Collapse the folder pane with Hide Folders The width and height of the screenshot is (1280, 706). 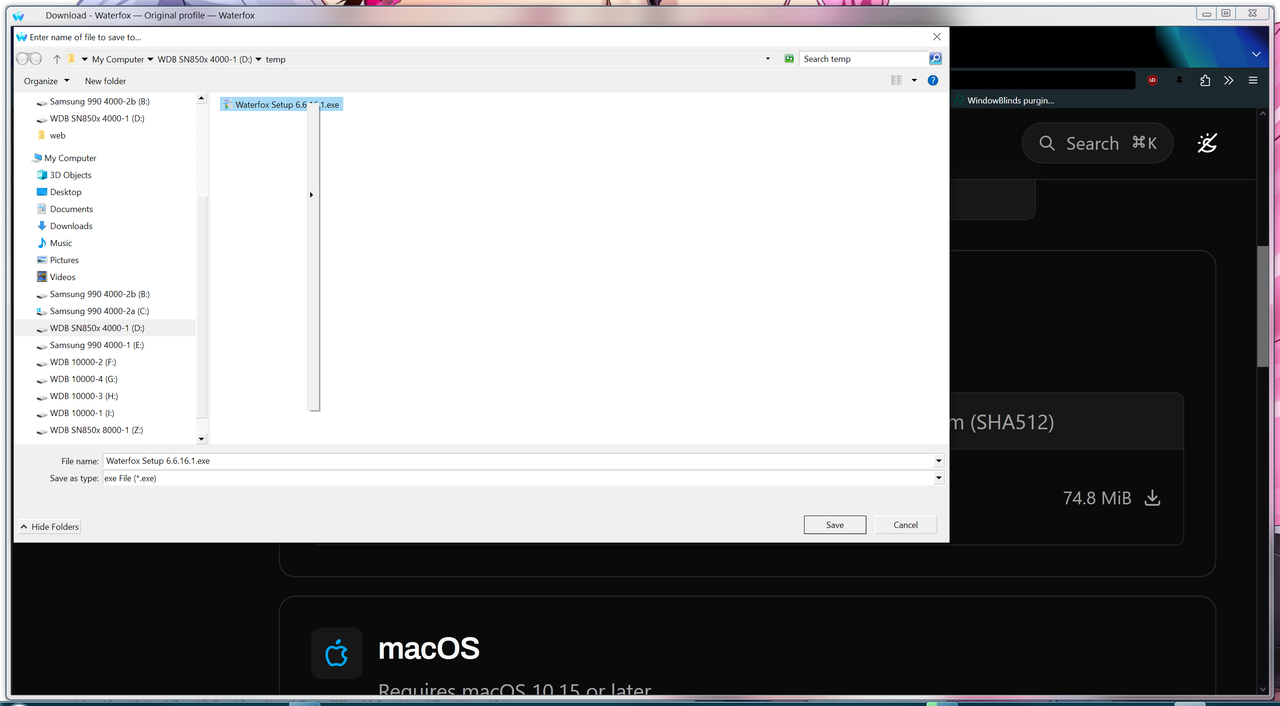point(49,526)
